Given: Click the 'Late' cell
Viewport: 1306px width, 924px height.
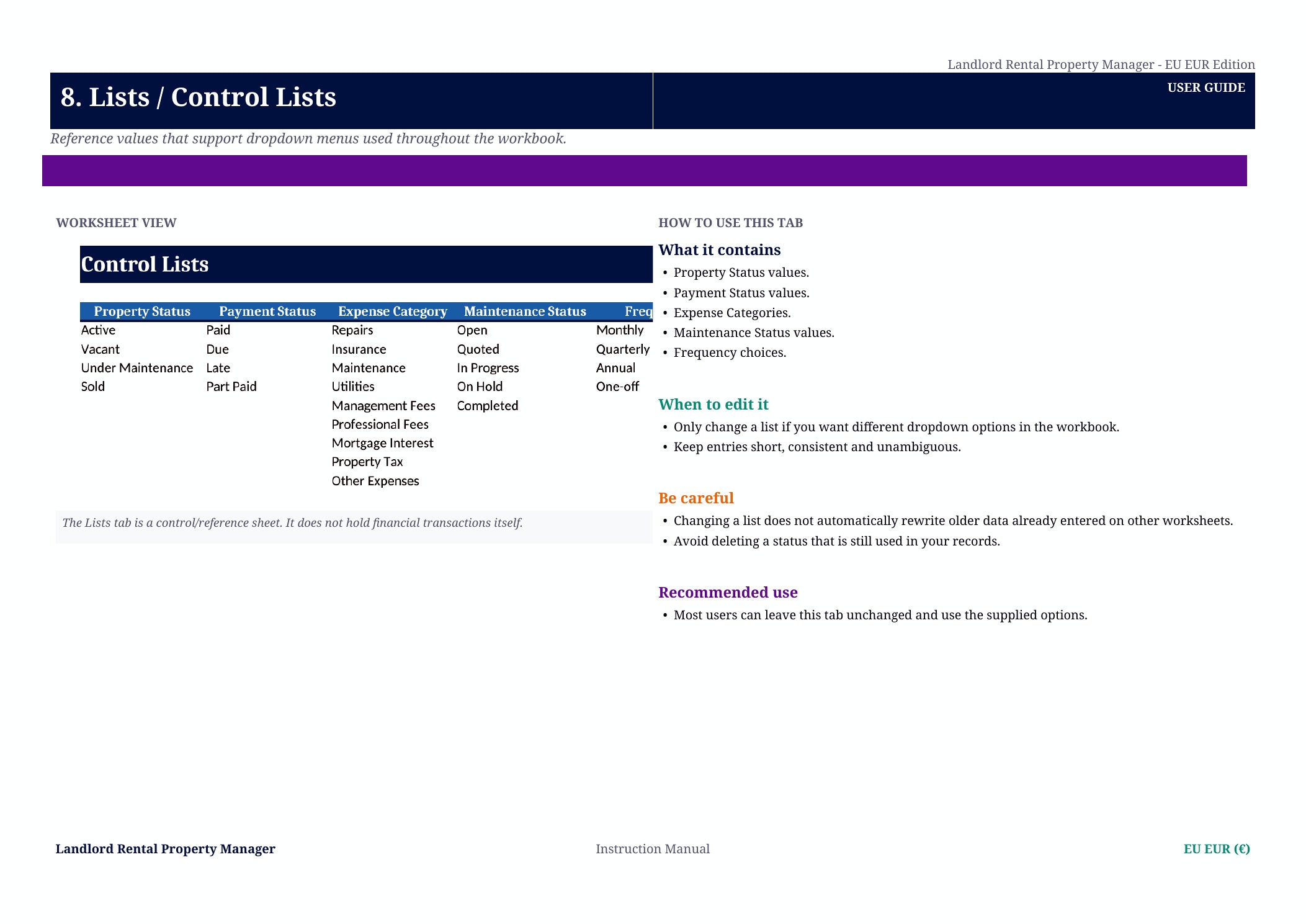Looking at the screenshot, I should click(x=218, y=368).
